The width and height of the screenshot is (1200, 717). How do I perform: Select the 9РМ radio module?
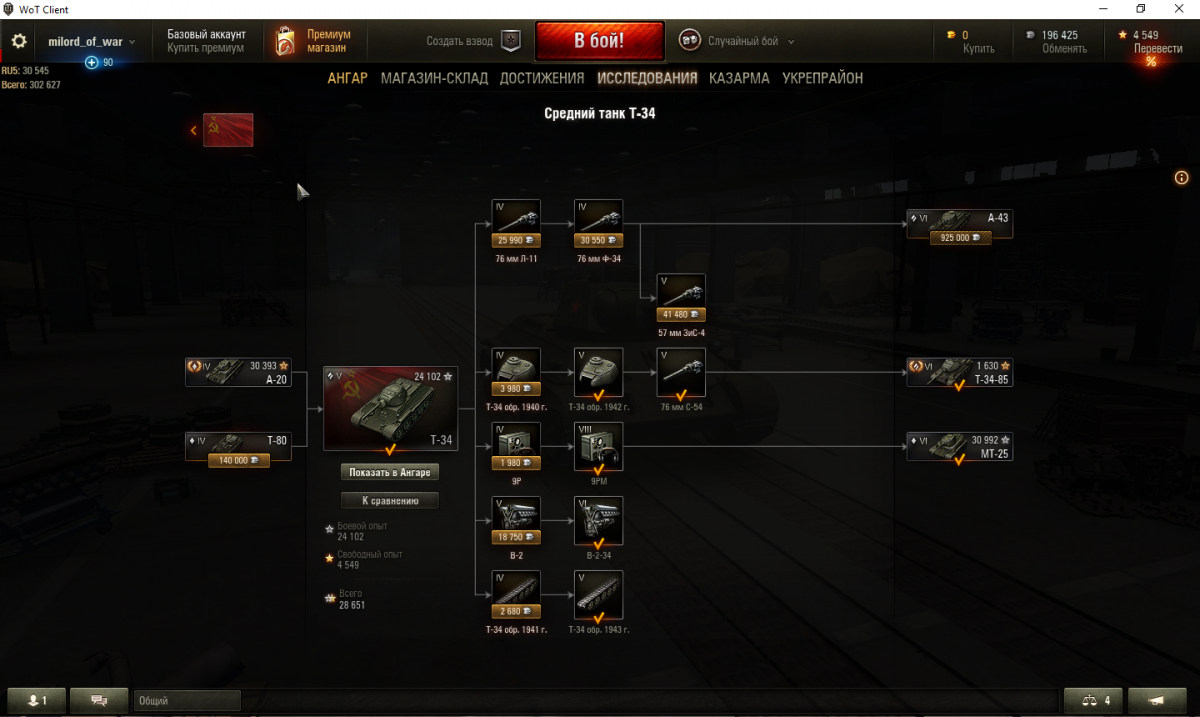click(599, 446)
